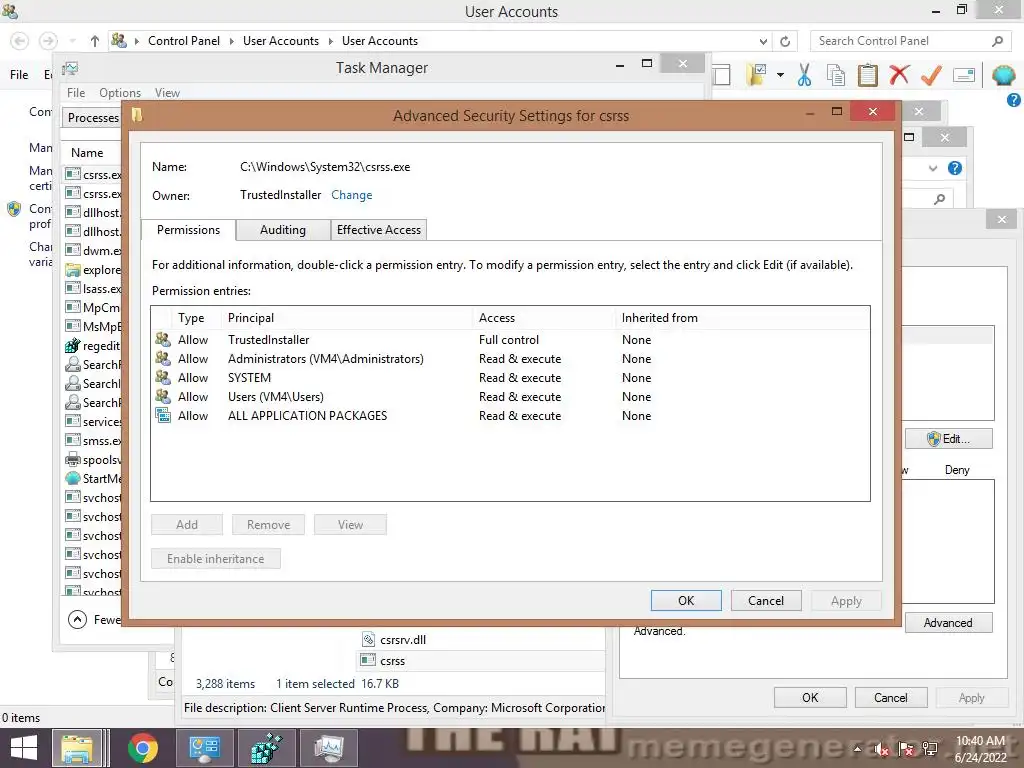Click the Forward navigation arrow
The width and height of the screenshot is (1024, 768).
(x=48, y=41)
